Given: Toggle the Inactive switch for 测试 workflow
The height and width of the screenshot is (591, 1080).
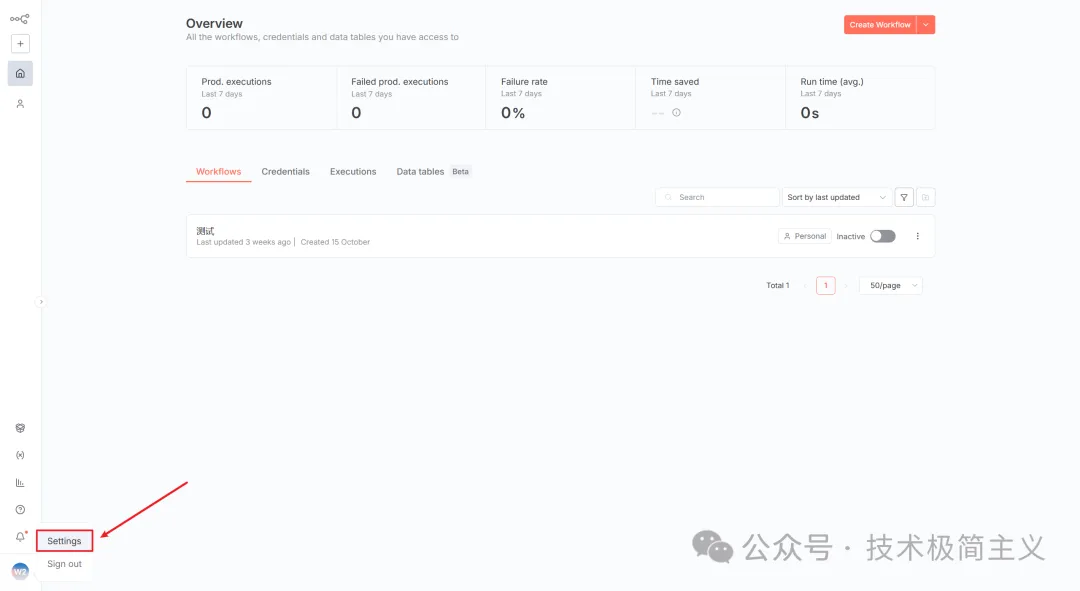Looking at the screenshot, I should [x=882, y=236].
